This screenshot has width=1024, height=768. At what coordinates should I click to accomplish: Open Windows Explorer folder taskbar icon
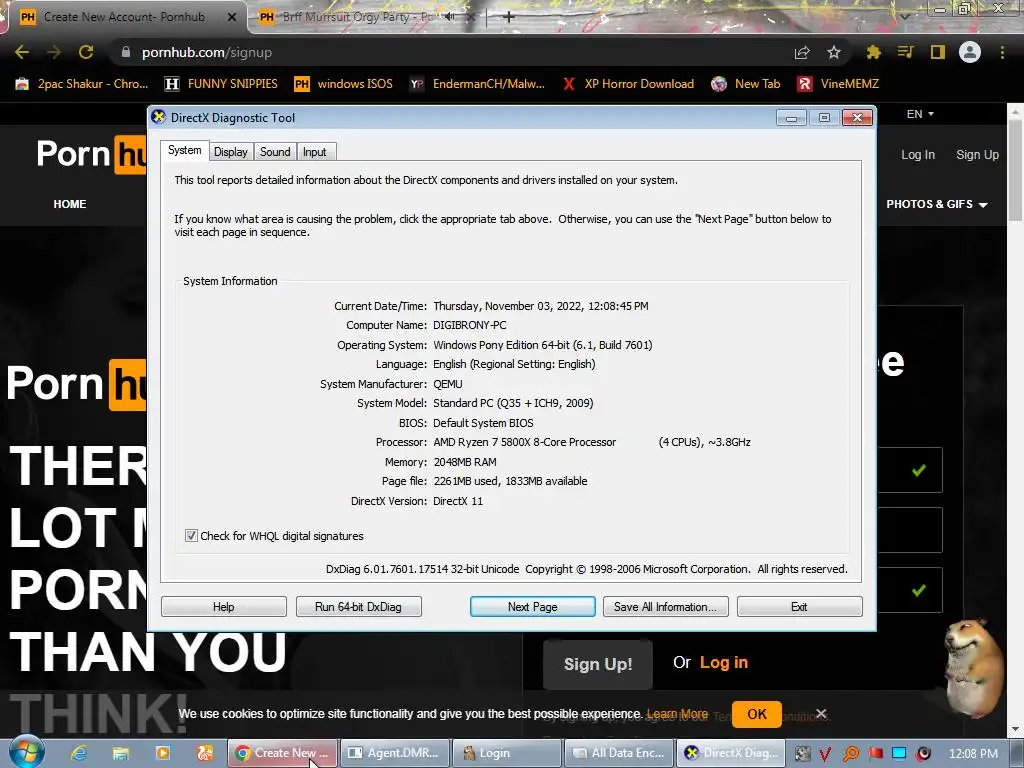pos(121,753)
